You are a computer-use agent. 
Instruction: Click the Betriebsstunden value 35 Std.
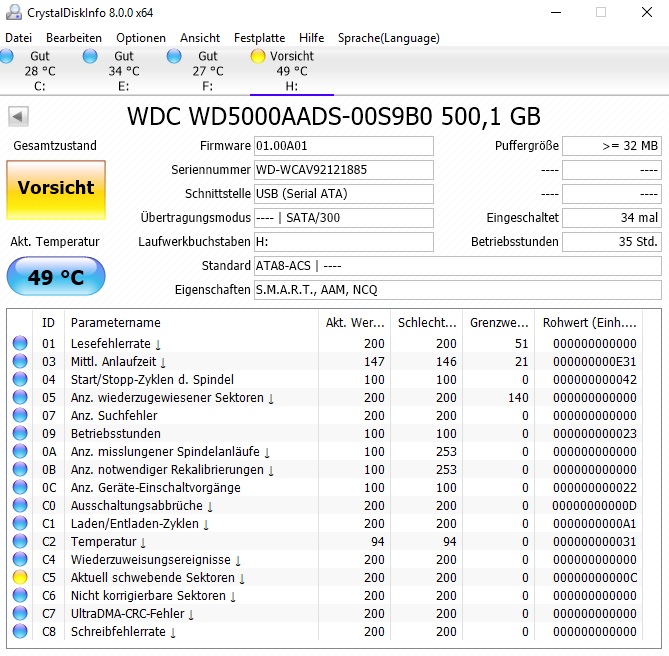point(612,242)
